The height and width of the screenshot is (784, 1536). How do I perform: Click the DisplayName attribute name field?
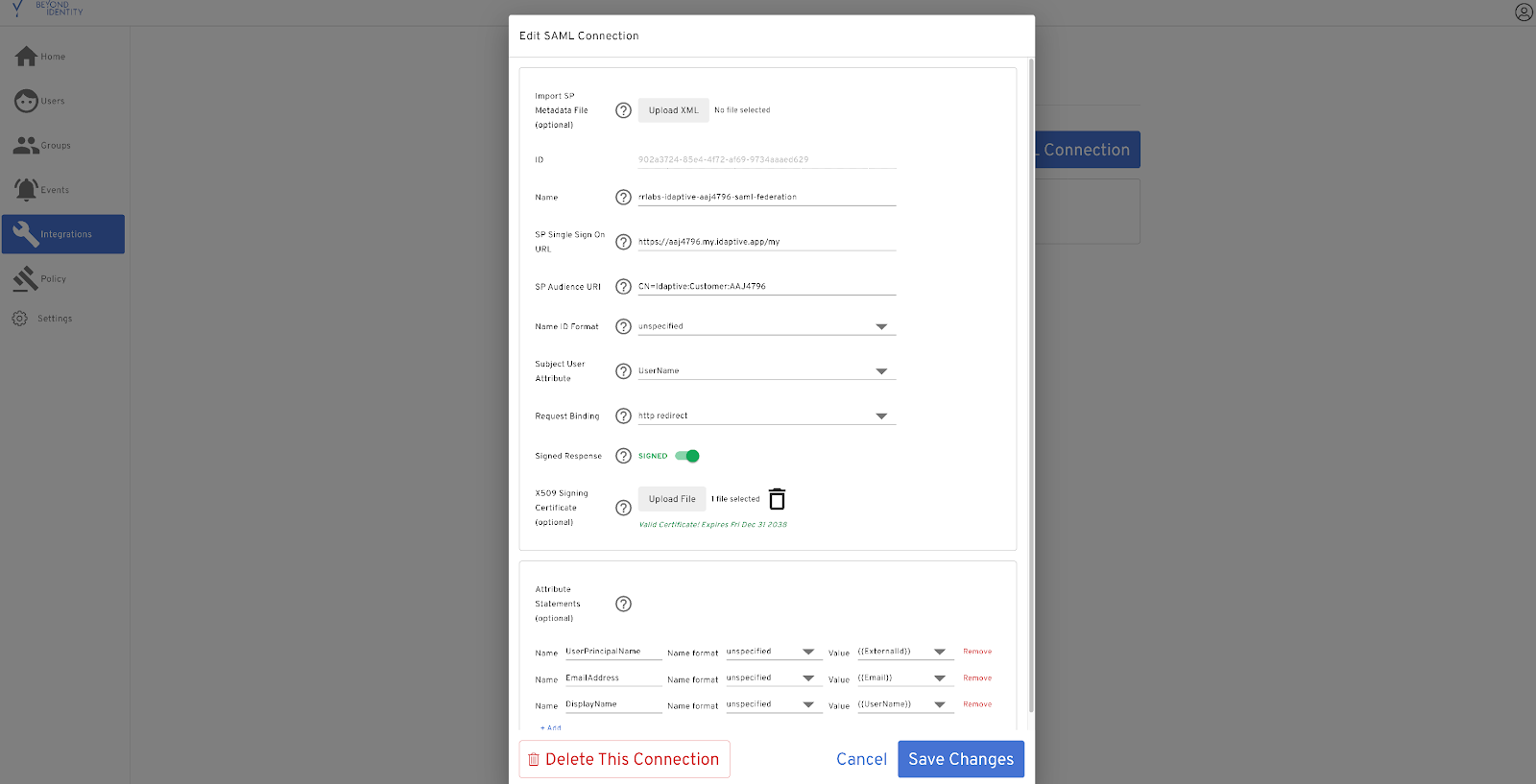pos(613,704)
